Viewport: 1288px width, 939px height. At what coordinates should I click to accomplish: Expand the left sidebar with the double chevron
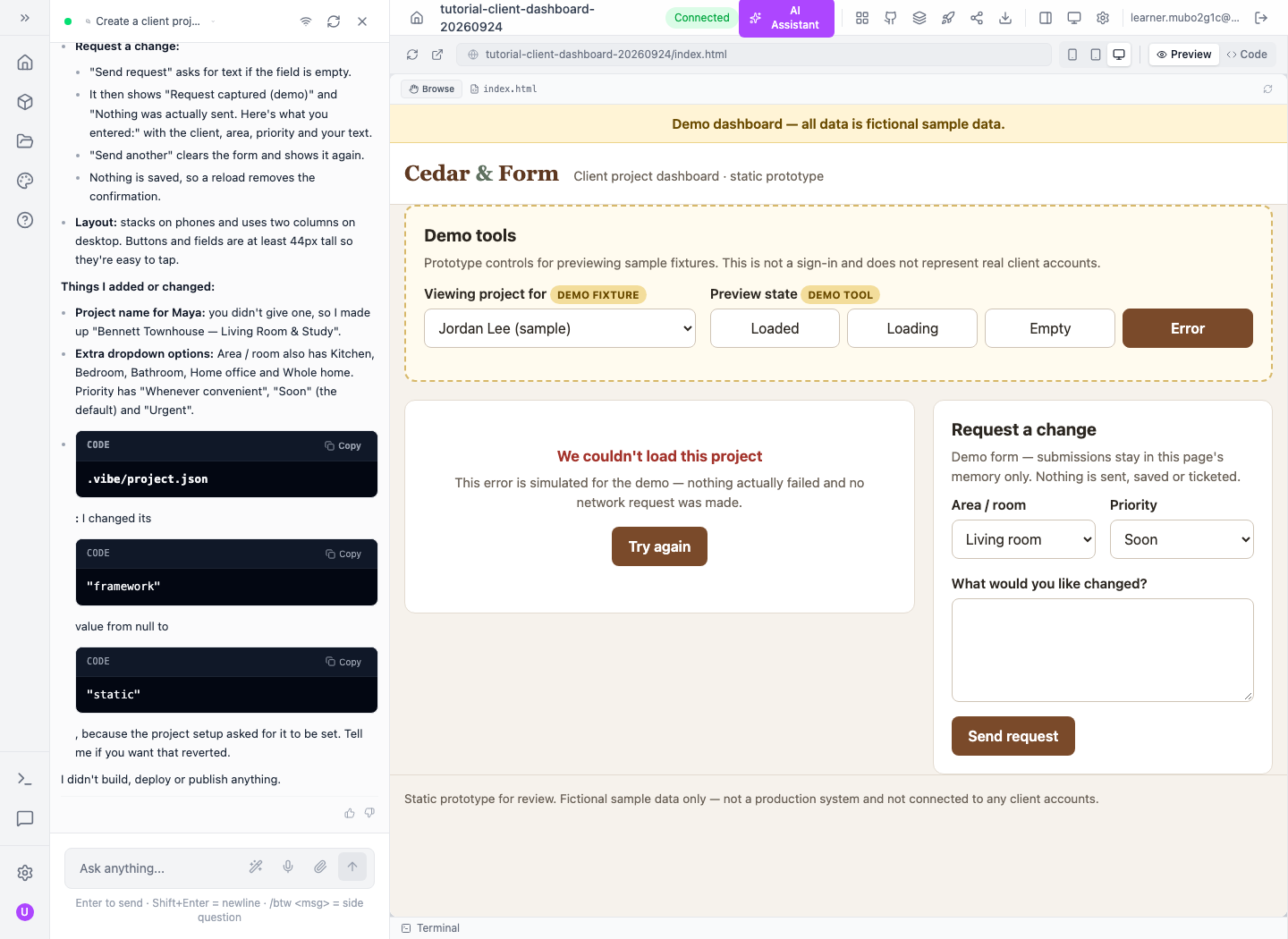pos(25,18)
